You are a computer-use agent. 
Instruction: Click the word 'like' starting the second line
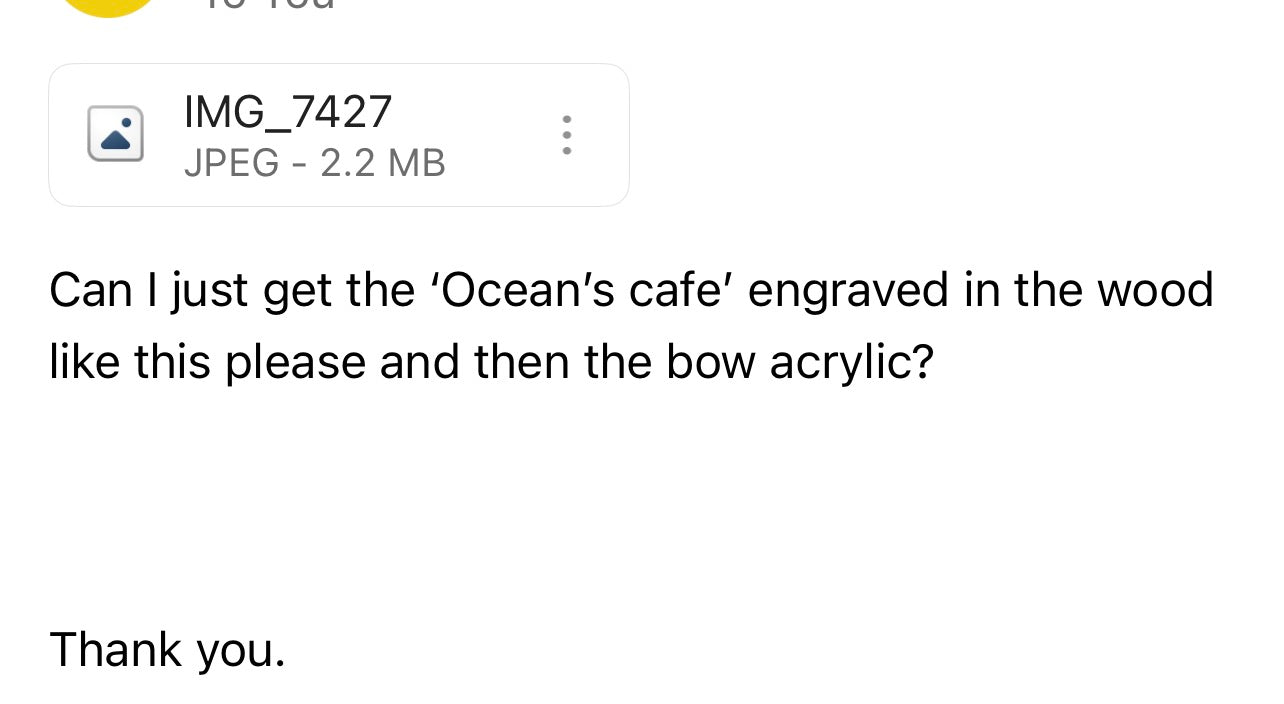pos(85,362)
